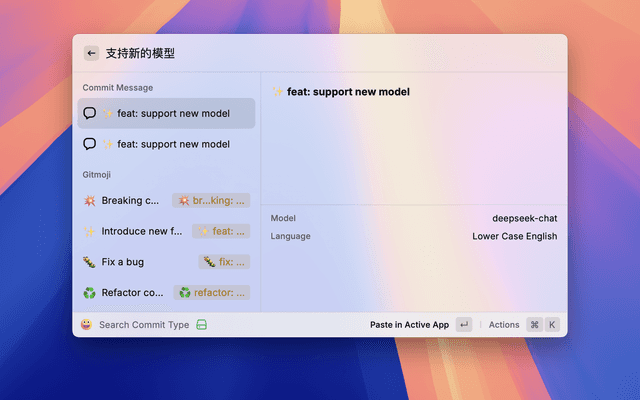
Task: Click the Lower Case English language value
Action: (514, 237)
